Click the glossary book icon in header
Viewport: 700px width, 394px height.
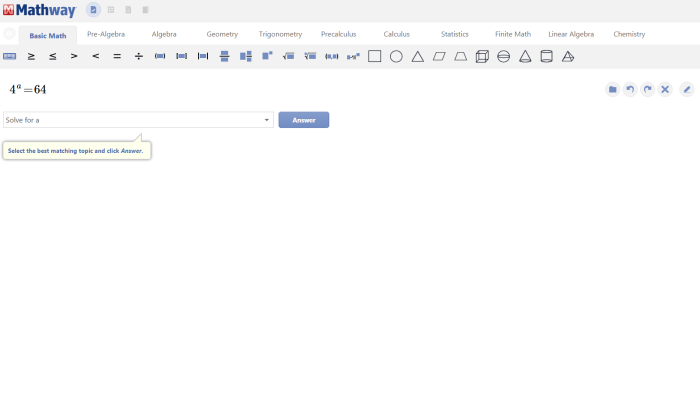[146, 9]
